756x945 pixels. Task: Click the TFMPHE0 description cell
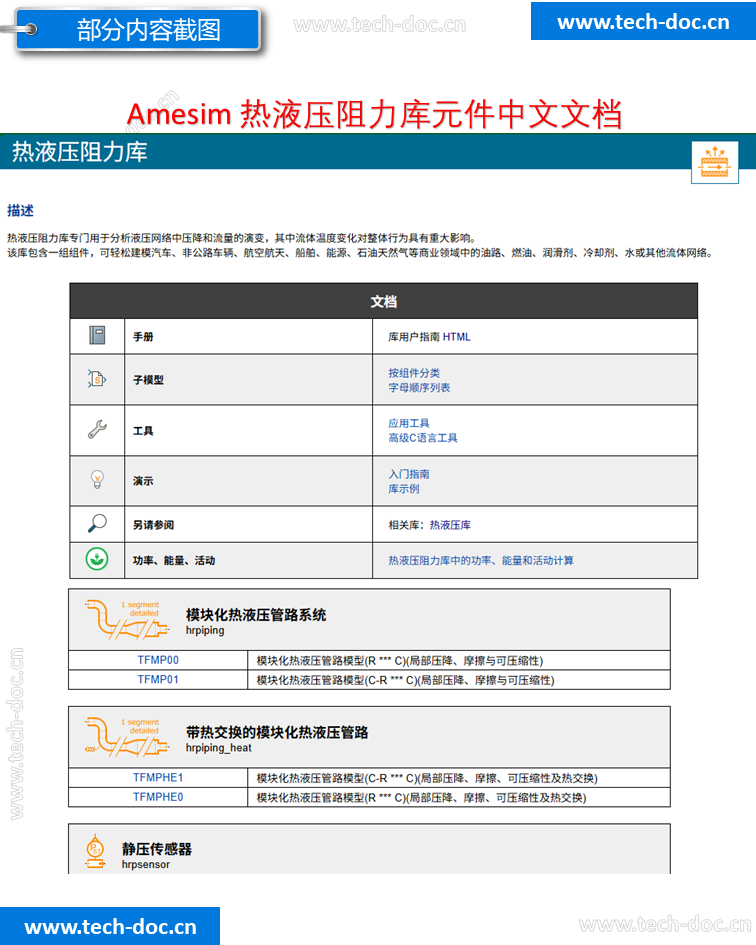[x=459, y=797]
